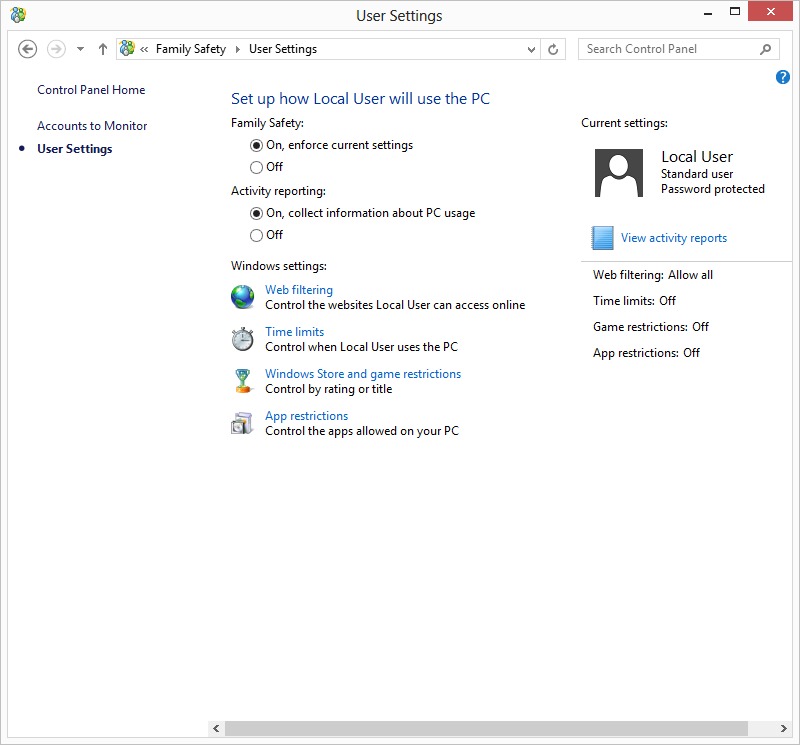Select Family Safety 'On, enforce current settings'
This screenshot has height=745, width=800.
257,145
